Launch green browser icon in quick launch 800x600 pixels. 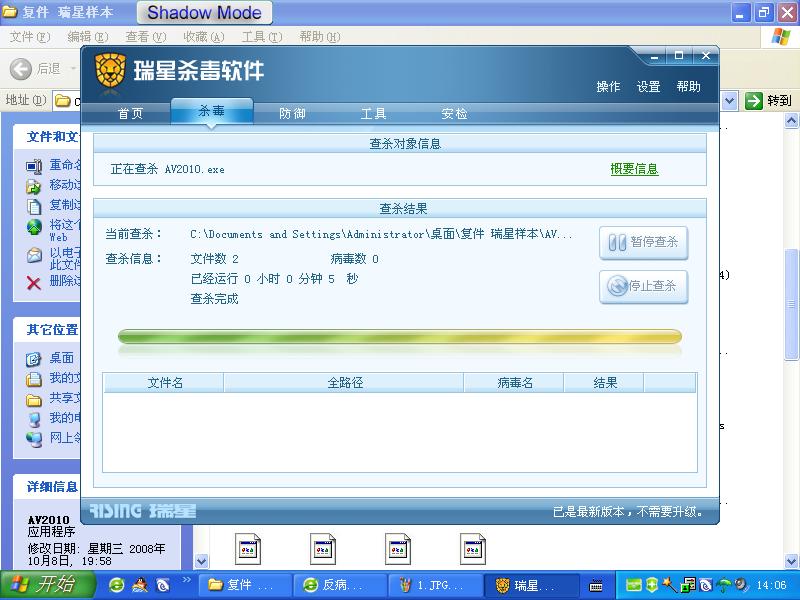tap(116, 585)
